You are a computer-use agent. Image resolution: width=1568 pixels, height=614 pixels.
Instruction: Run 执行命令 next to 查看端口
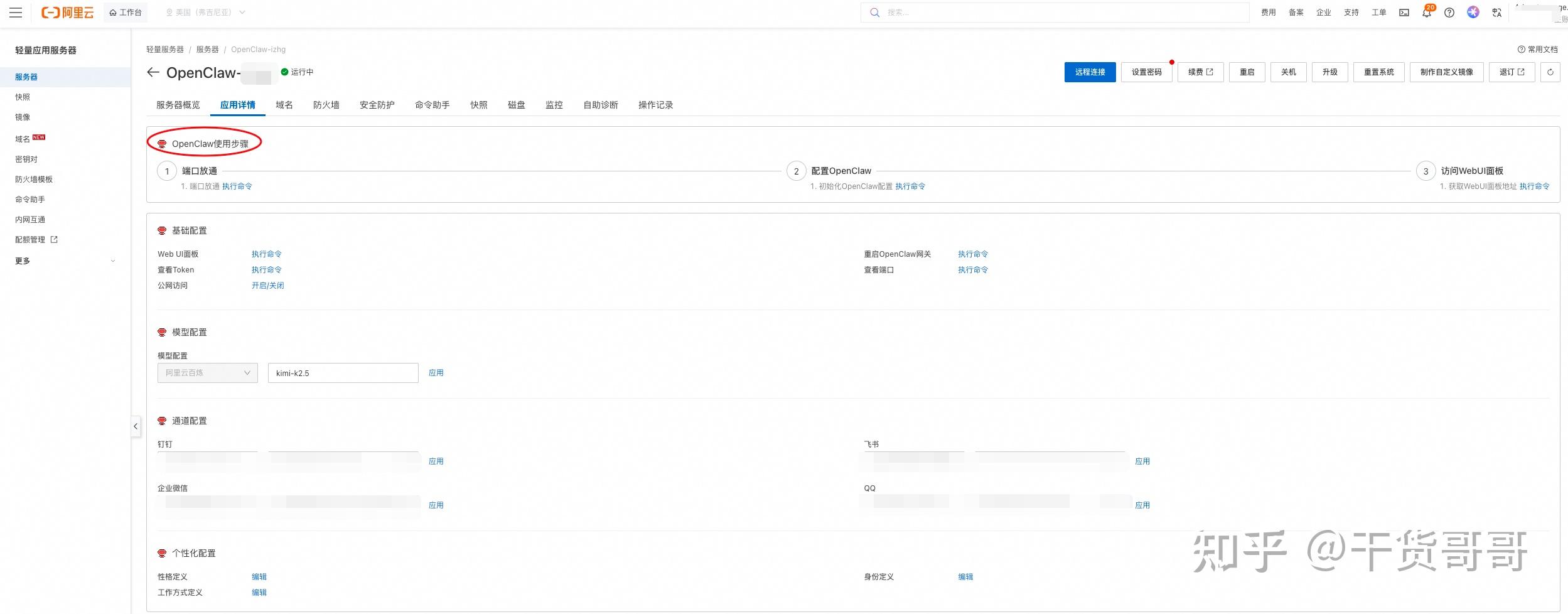point(973,270)
